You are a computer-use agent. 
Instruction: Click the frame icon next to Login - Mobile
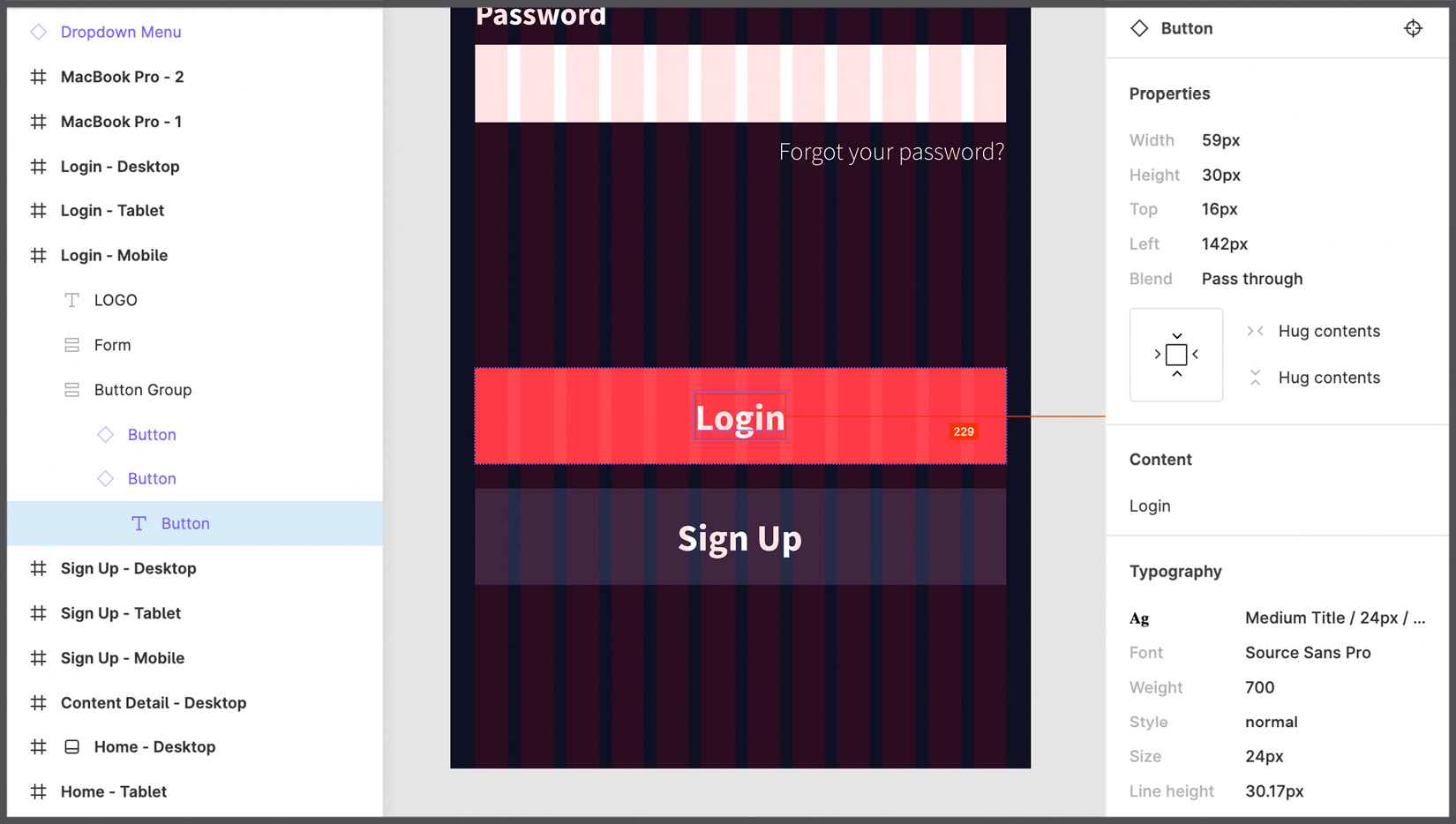pos(38,255)
